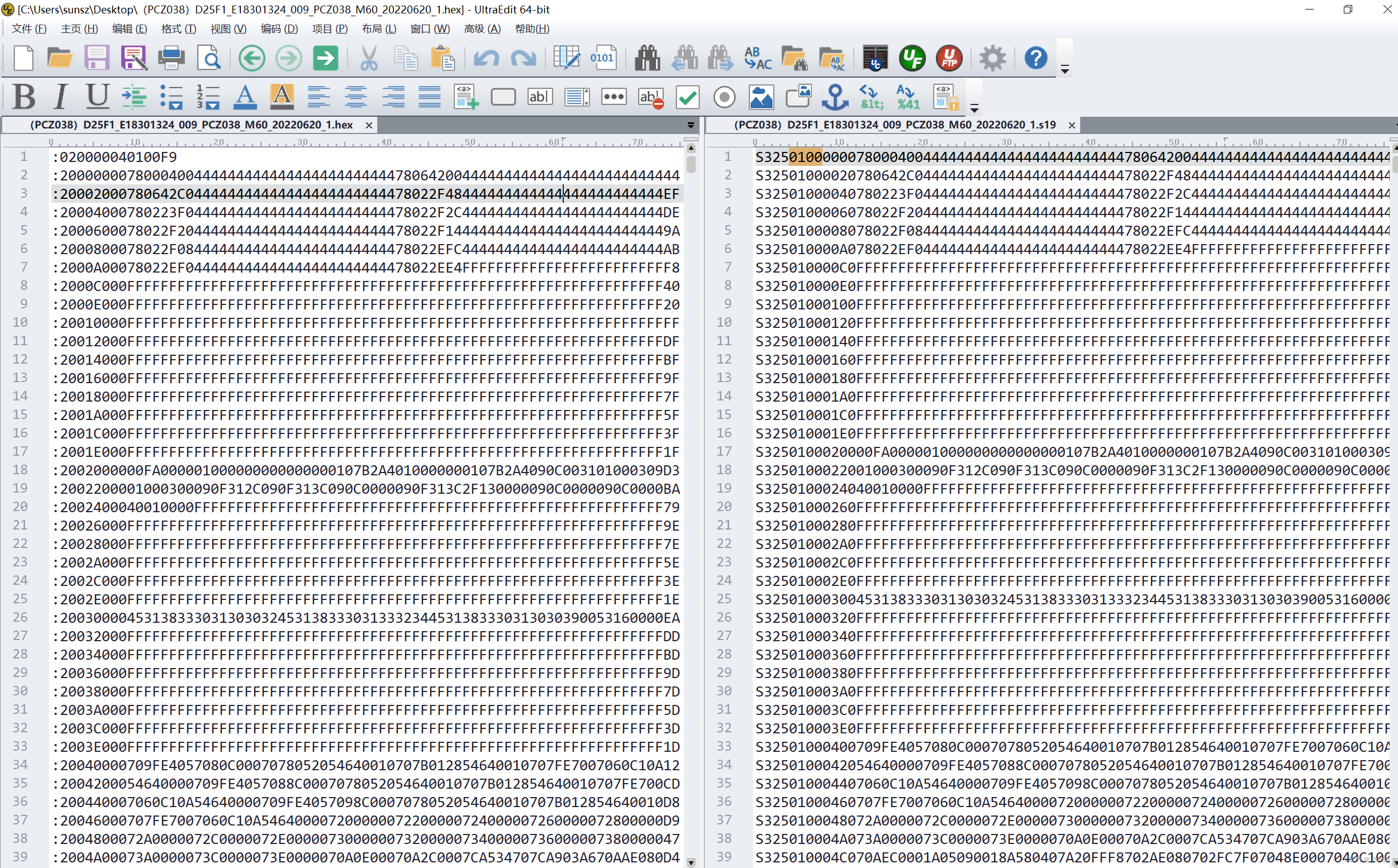The width and height of the screenshot is (1398, 868).
Task: Expand the numbered list dropdown
Action: click(213, 106)
